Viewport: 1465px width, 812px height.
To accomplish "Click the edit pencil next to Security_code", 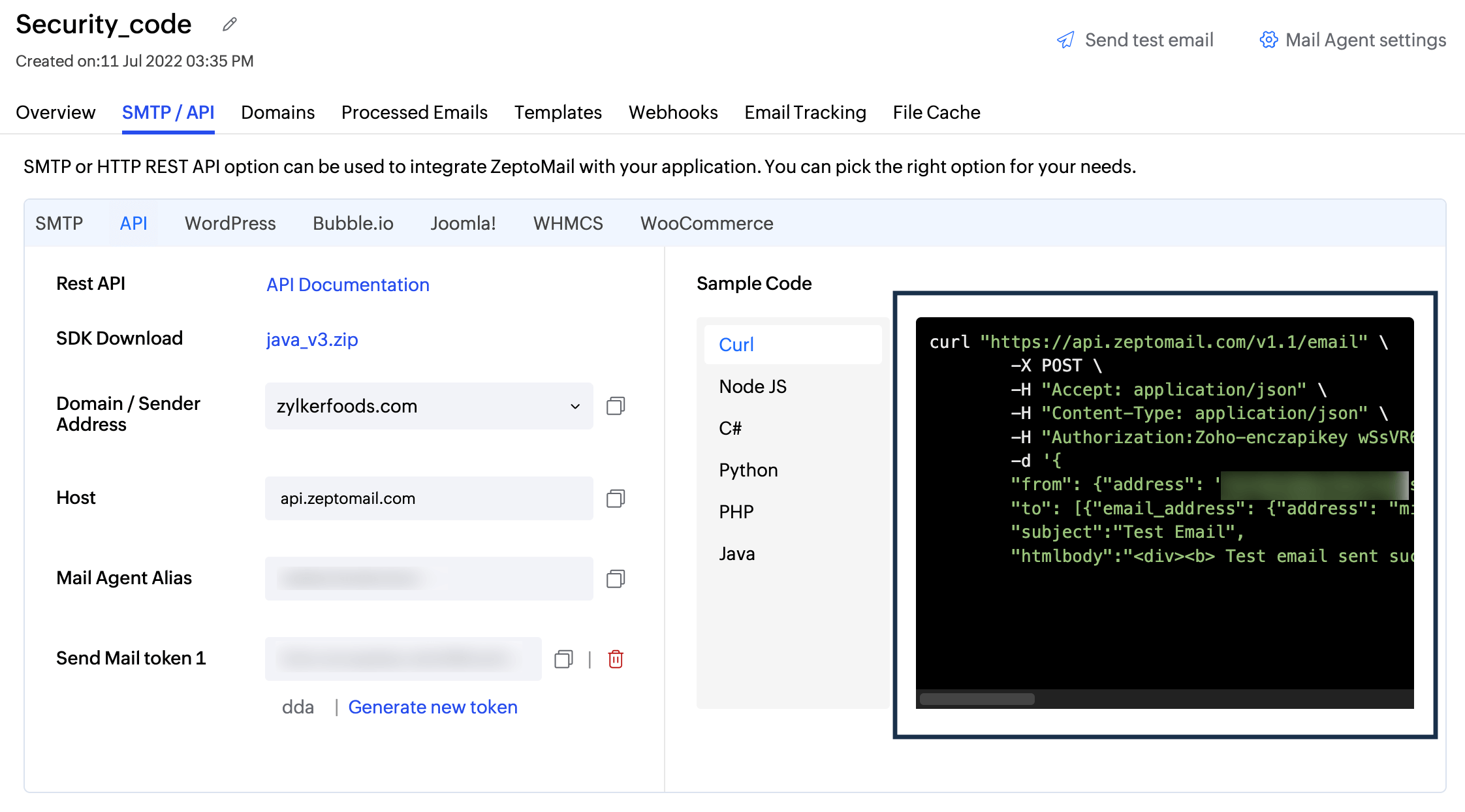I will point(228,25).
